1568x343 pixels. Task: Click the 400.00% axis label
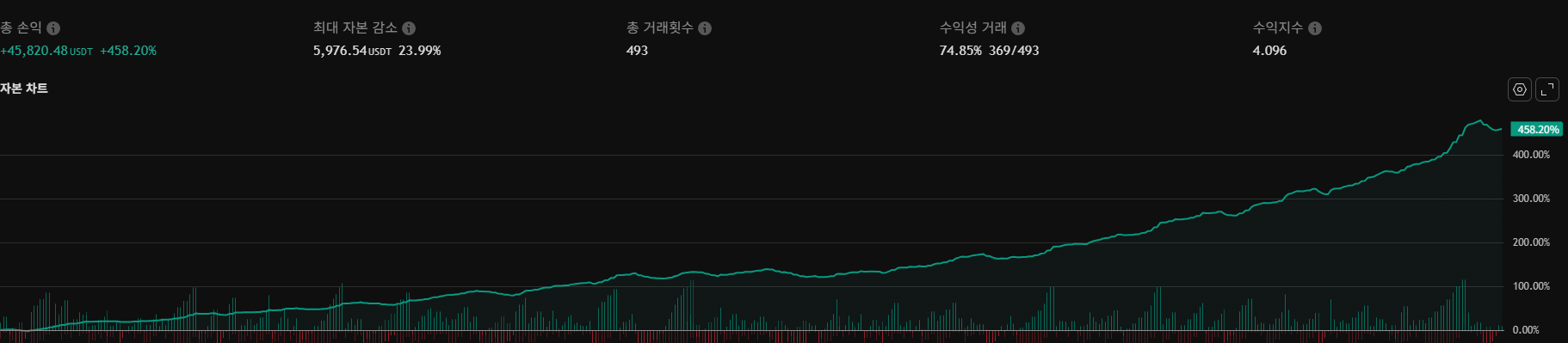click(1531, 155)
